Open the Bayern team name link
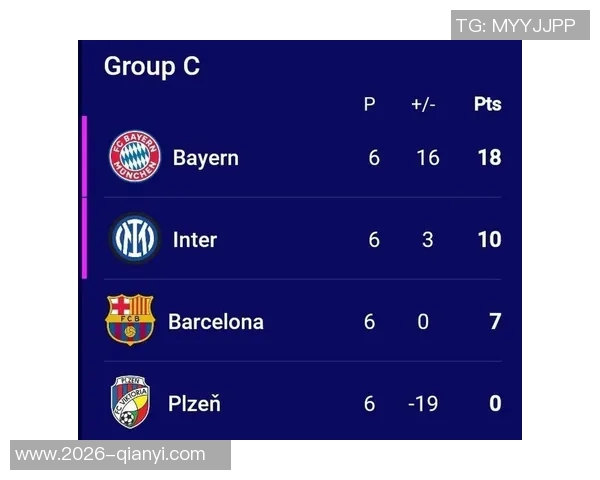 [205, 158]
